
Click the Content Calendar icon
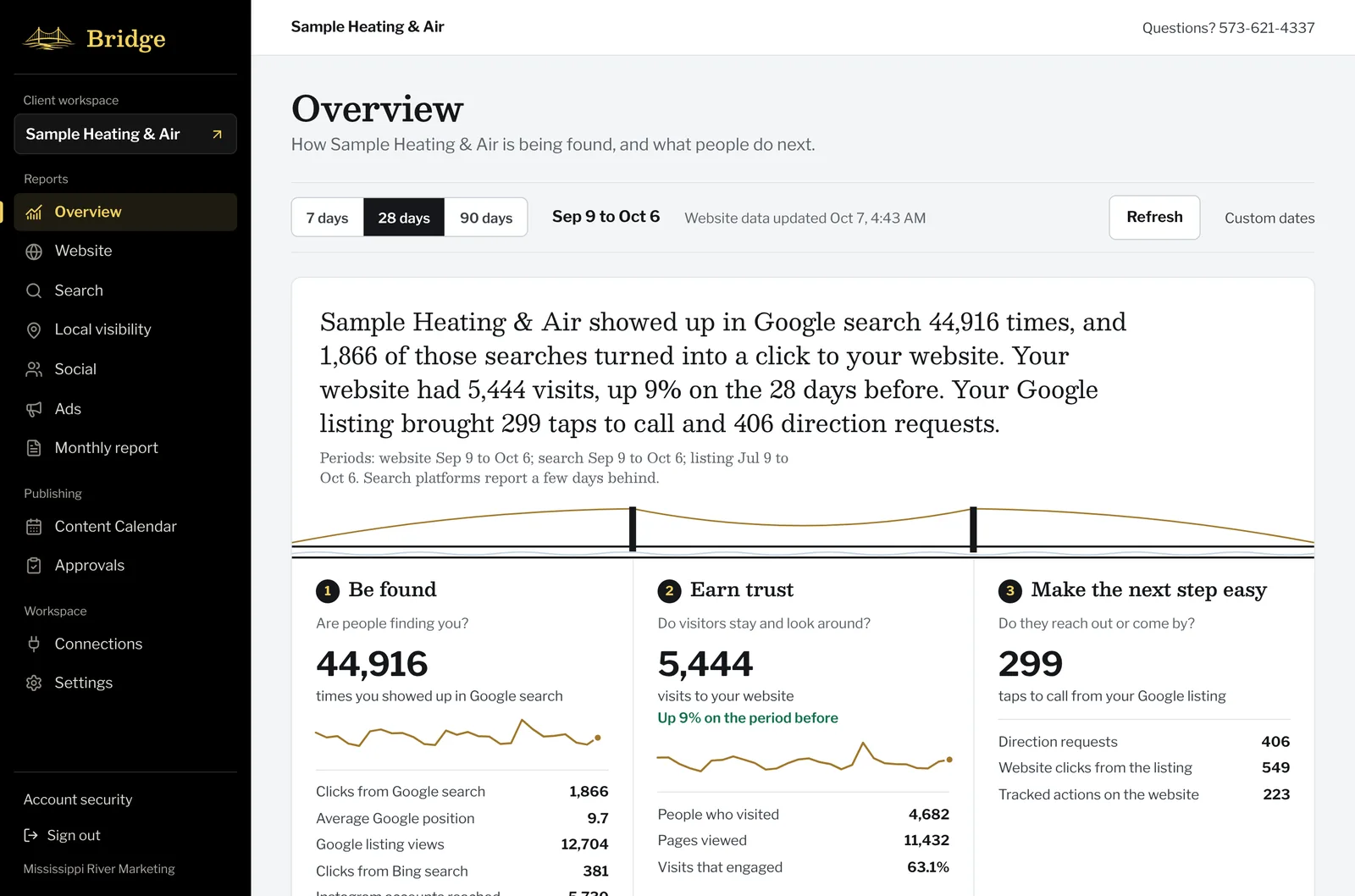click(34, 527)
